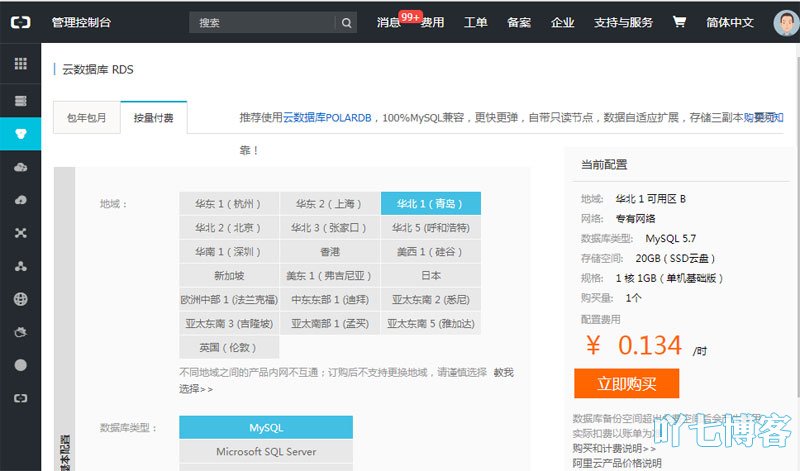This screenshot has width=800, height=471.
Task: Open the solid circle sidebar icon
Action: point(20,365)
